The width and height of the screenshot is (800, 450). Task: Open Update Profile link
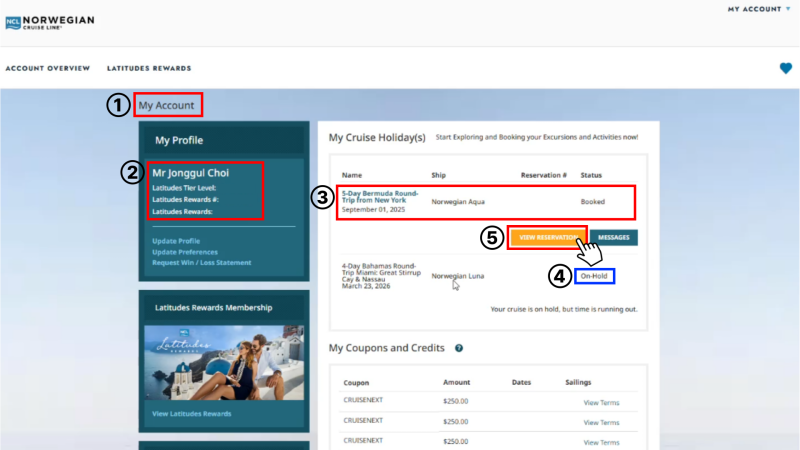pyautogui.click(x=176, y=241)
